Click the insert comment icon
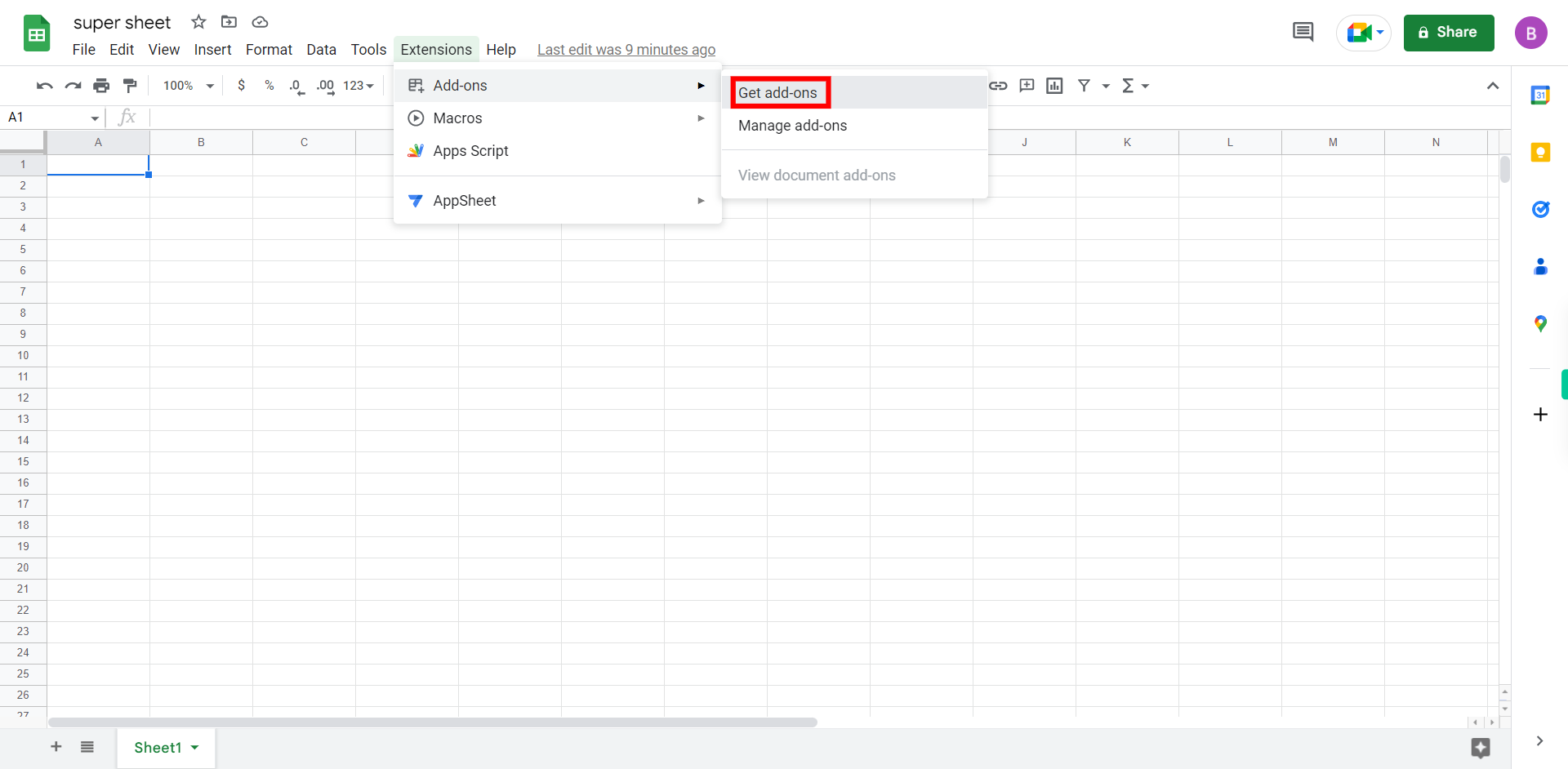Viewport: 1568px width, 769px height. [x=1027, y=86]
